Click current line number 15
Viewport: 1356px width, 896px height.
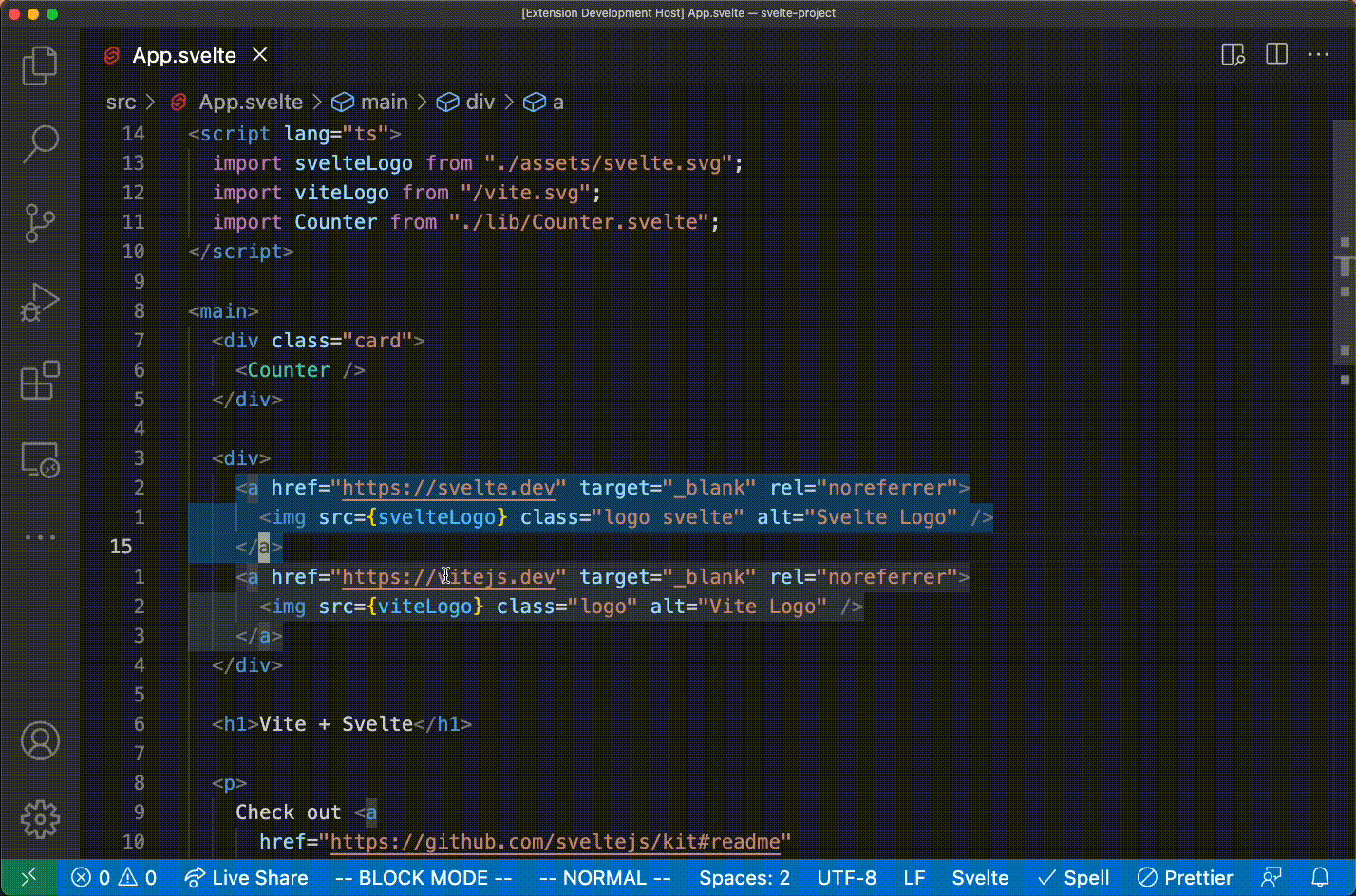(121, 547)
